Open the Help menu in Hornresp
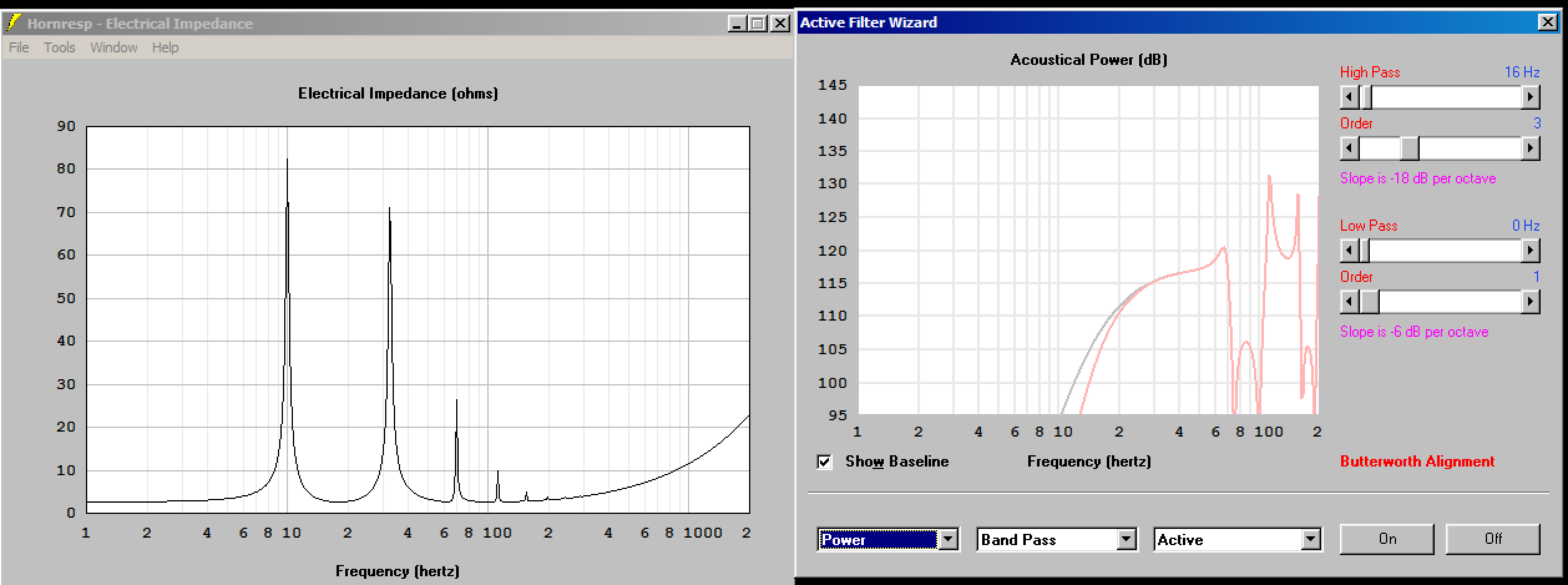 point(165,47)
